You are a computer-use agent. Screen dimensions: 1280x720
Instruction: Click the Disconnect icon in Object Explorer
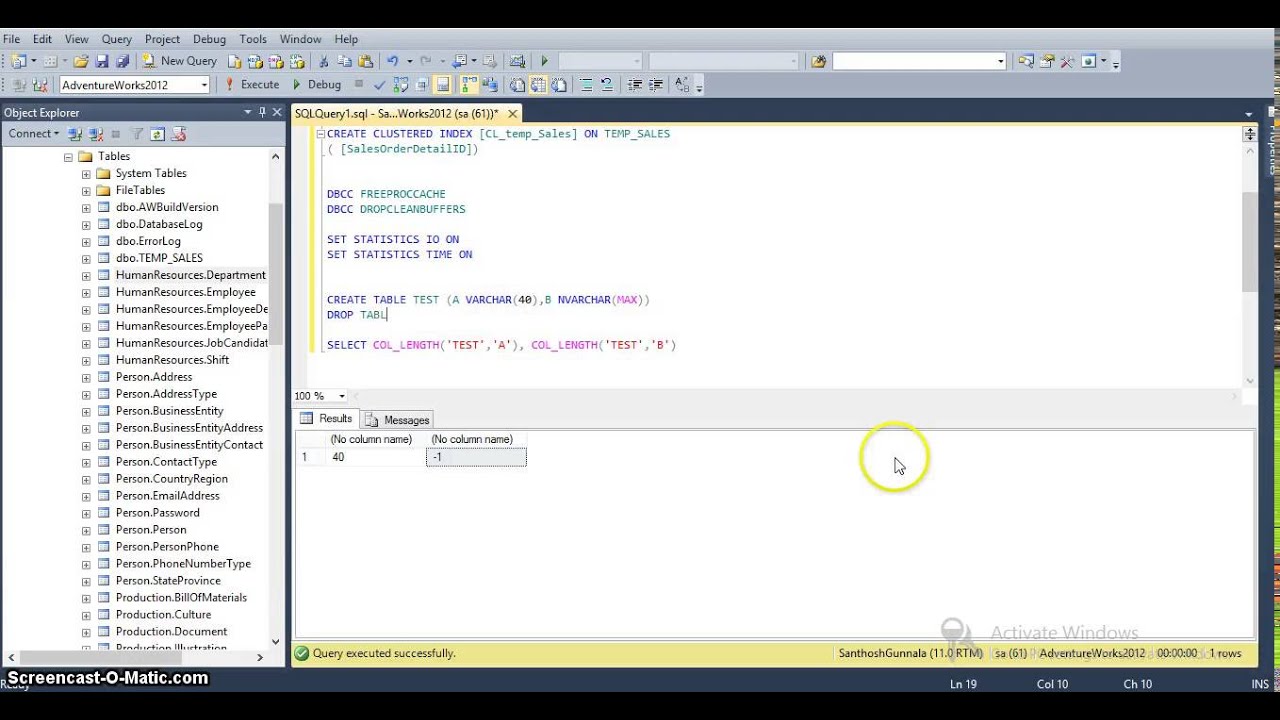pyautogui.click(x=95, y=134)
